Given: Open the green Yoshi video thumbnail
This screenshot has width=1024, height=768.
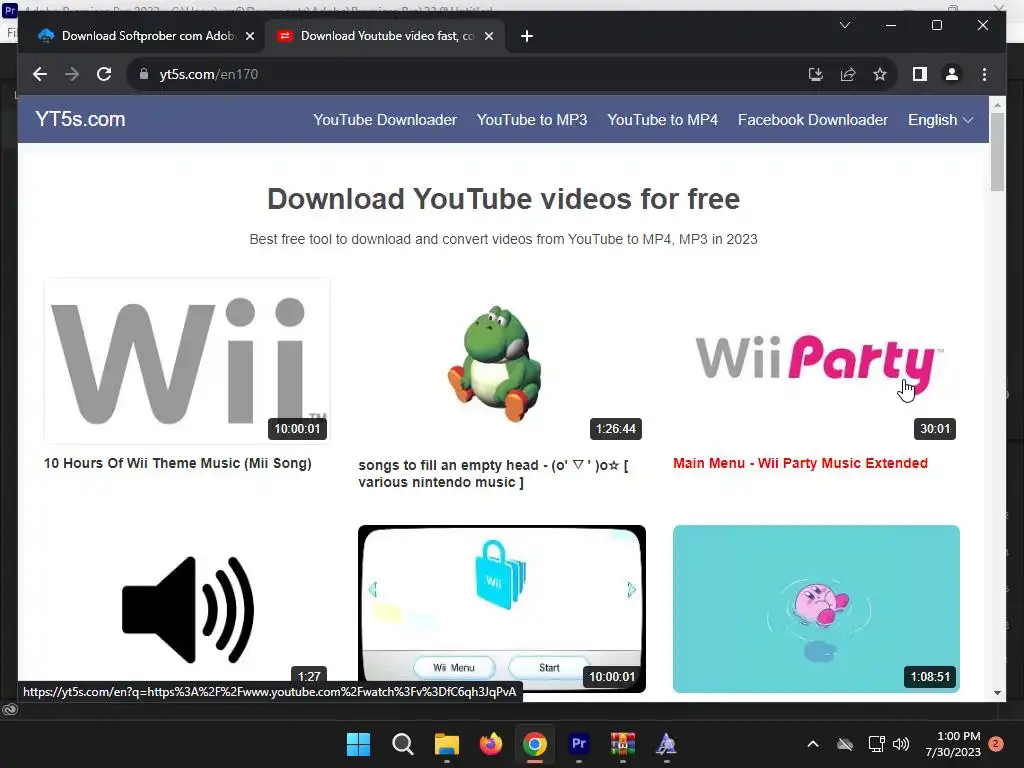Looking at the screenshot, I should coord(502,360).
